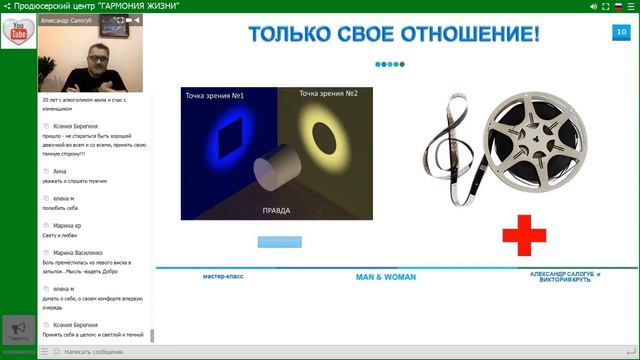Screen dimensions: 640x360
Task: Open the hamburger menu in top bar
Action: click(631, 7)
